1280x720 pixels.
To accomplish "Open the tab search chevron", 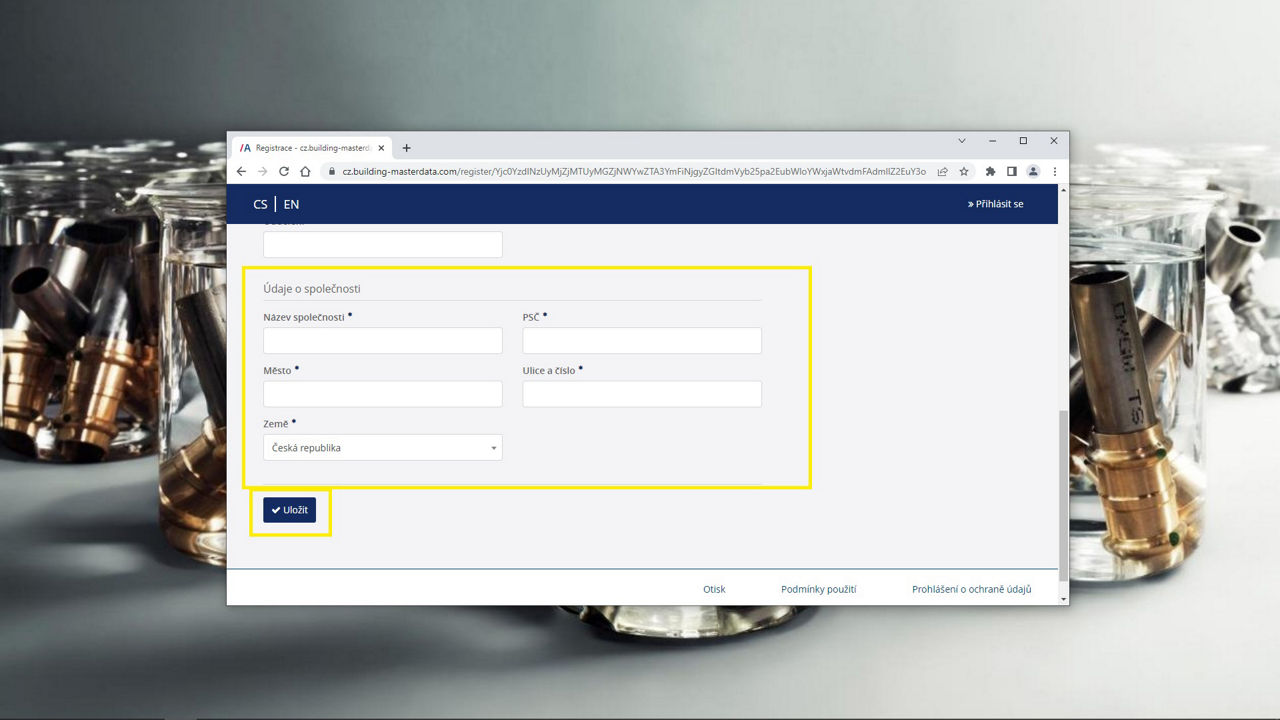I will 962,141.
